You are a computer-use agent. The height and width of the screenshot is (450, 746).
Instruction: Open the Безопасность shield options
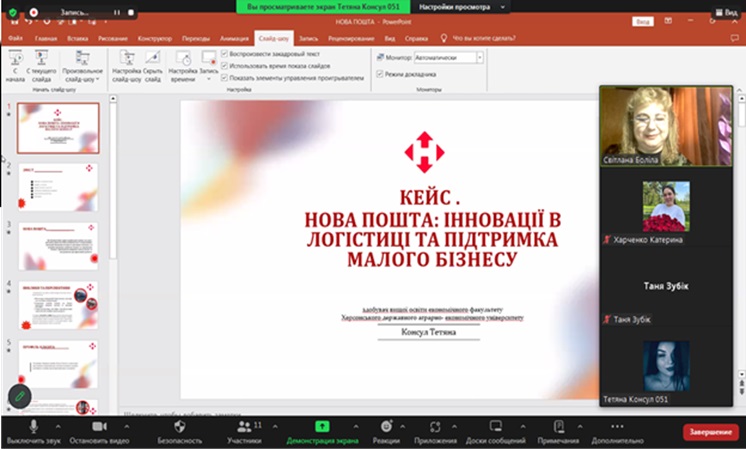coord(179,432)
